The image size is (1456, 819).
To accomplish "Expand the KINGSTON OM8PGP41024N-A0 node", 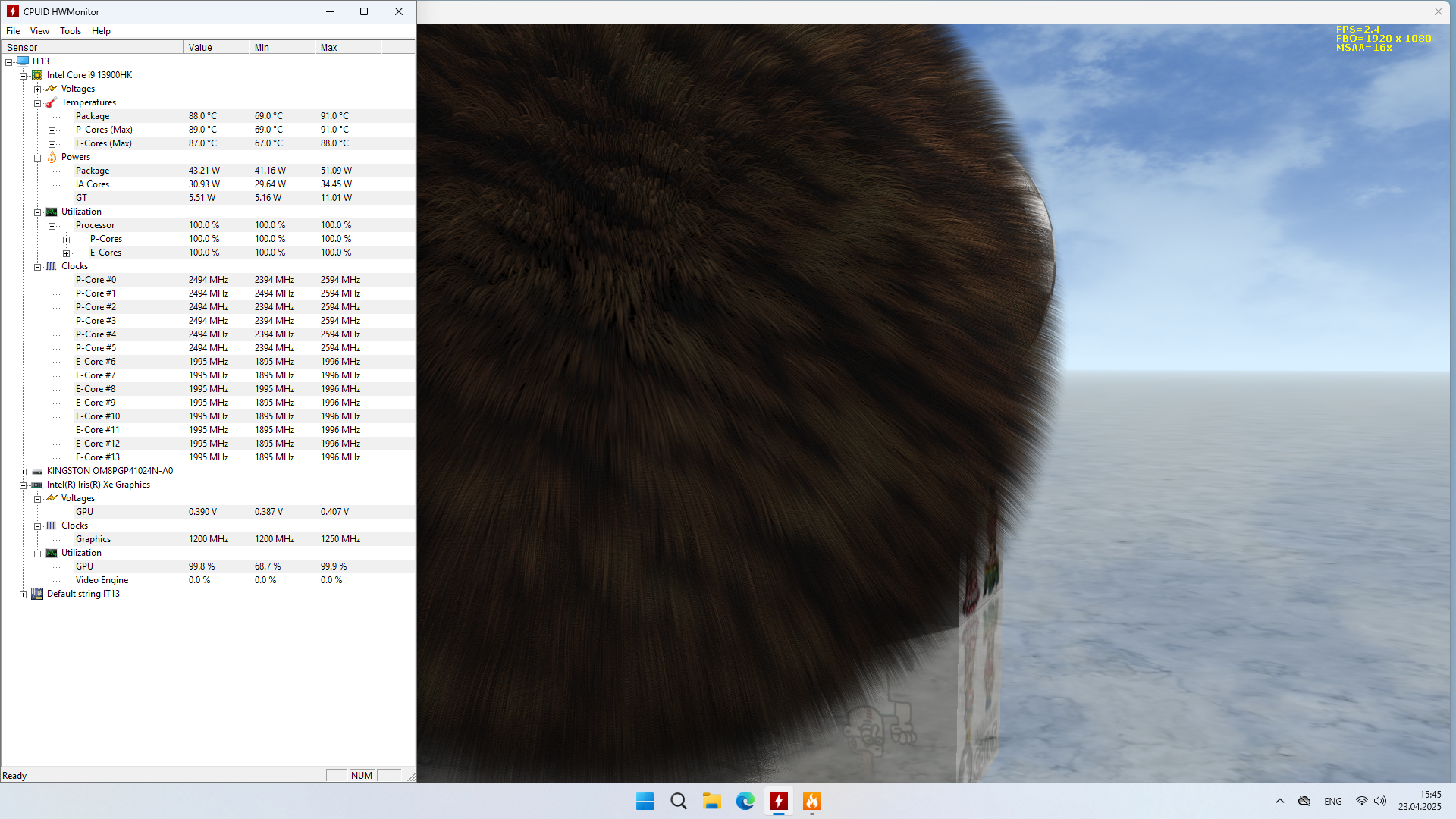I will point(23,472).
